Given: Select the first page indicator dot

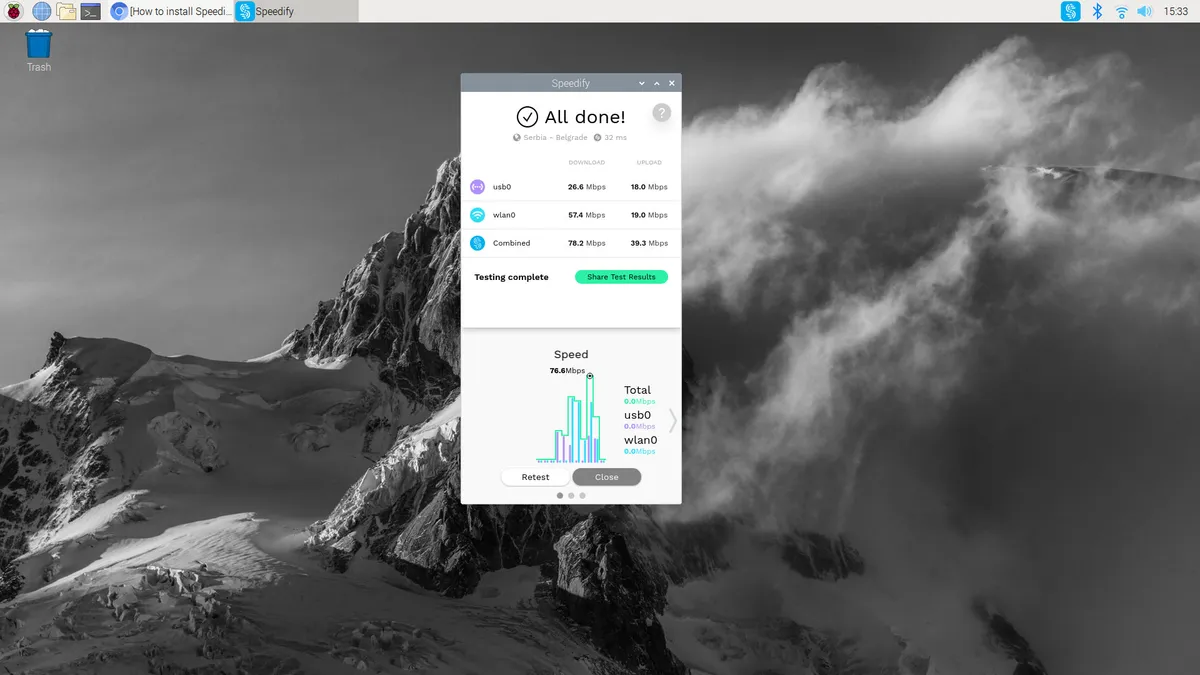Looking at the screenshot, I should click(x=559, y=495).
